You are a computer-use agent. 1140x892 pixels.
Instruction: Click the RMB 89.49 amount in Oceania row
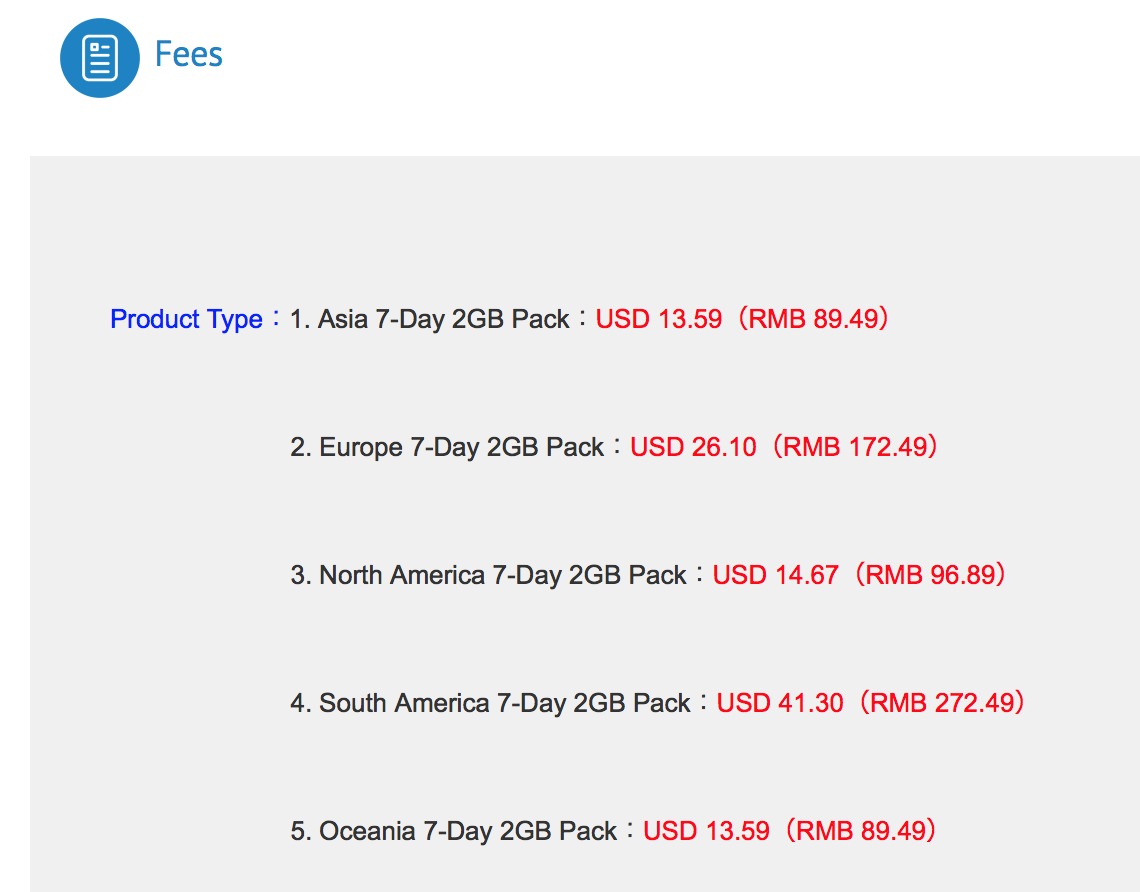[860, 831]
